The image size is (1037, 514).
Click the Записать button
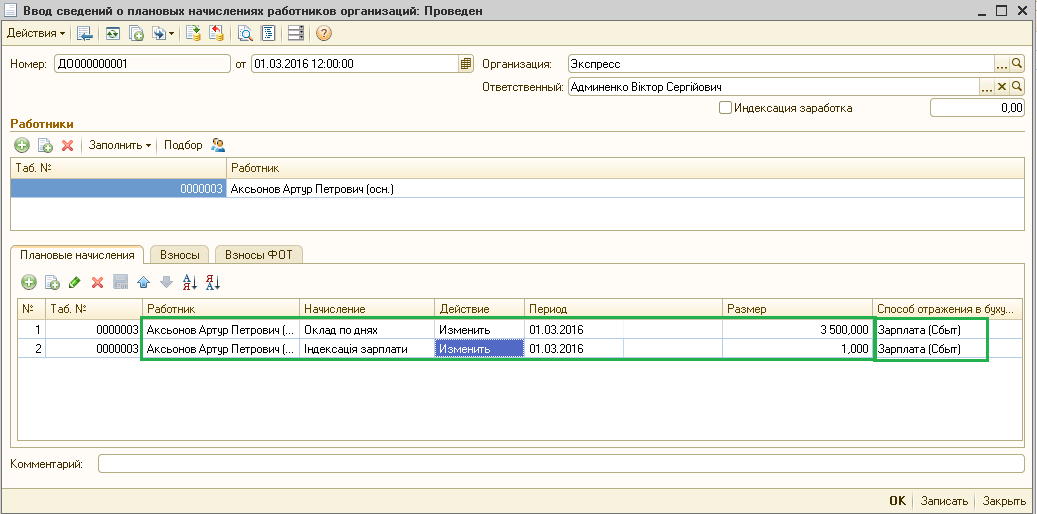(944, 501)
